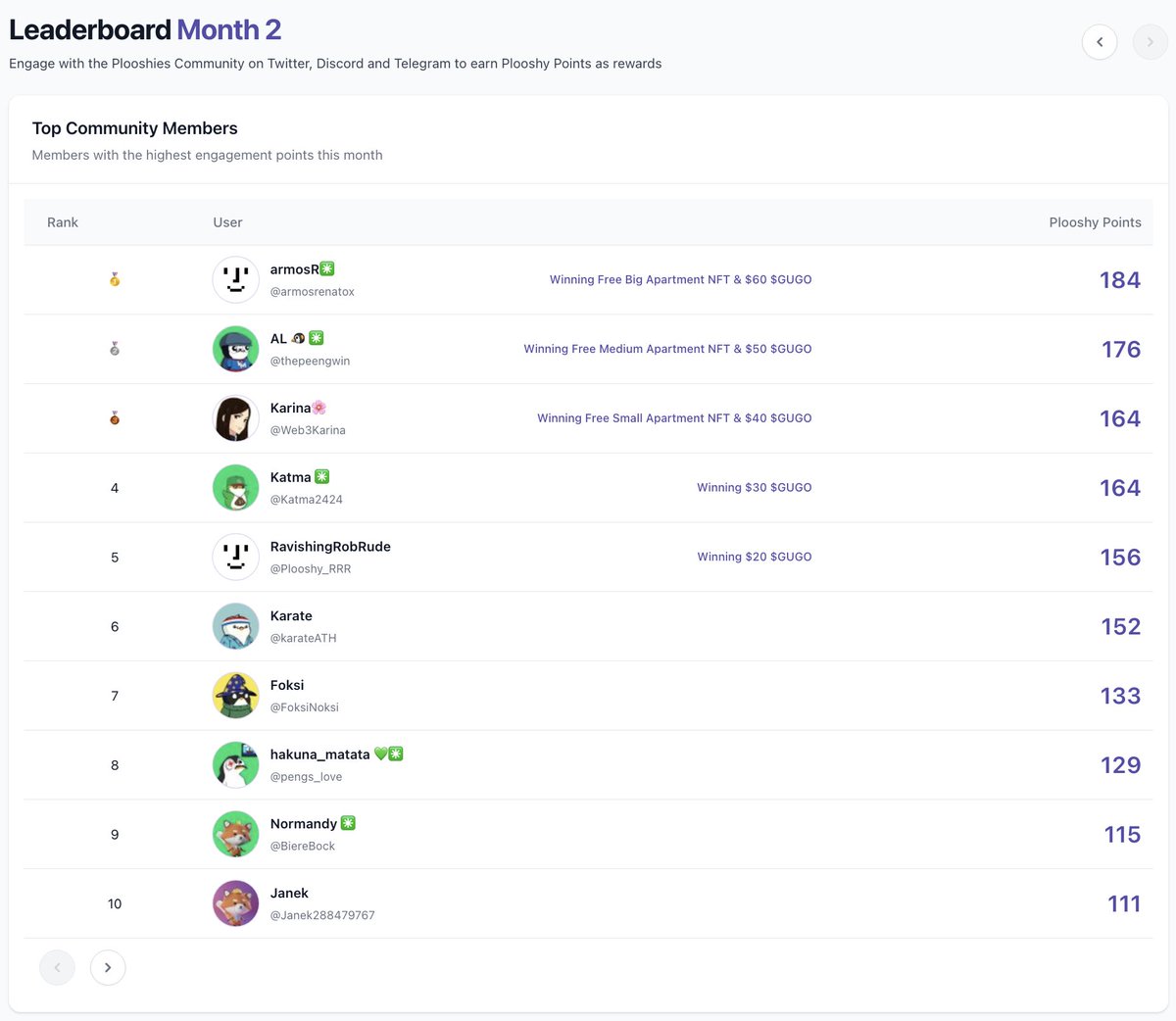Click the disabled next month arrow at top
The width and height of the screenshot is (1176, 1021).
coord(1151,42)
